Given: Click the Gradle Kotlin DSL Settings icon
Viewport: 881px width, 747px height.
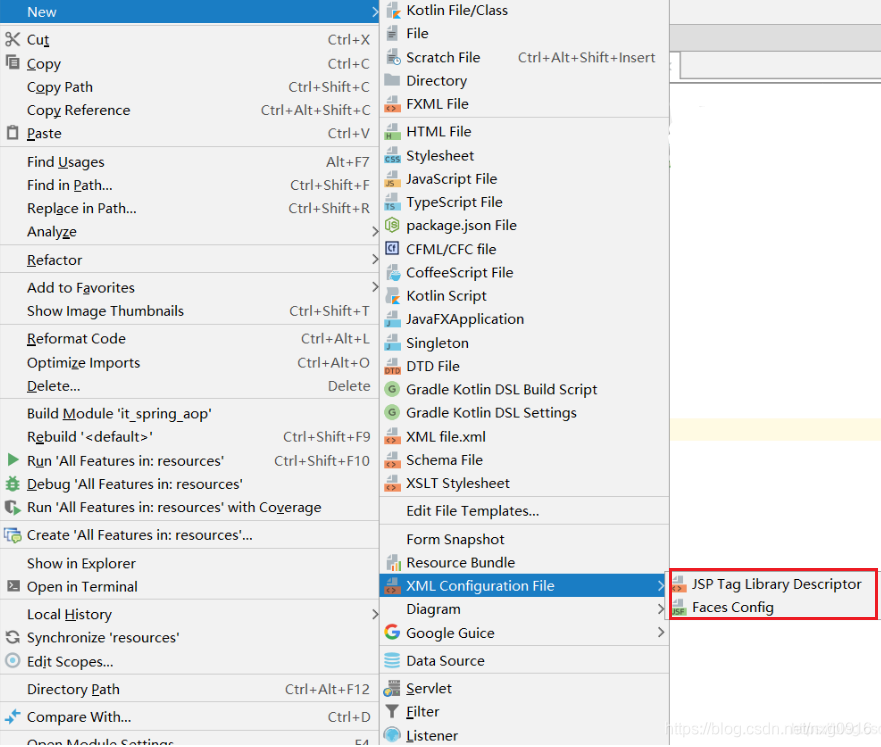Looking at the screenshot, I should (x=392, y=413).
